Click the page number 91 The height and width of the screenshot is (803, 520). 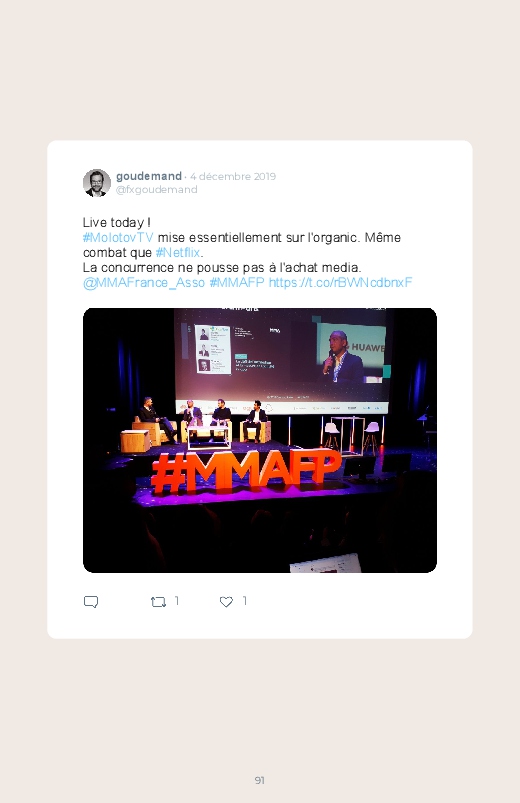pyautogui.click(x=260, y=780)
